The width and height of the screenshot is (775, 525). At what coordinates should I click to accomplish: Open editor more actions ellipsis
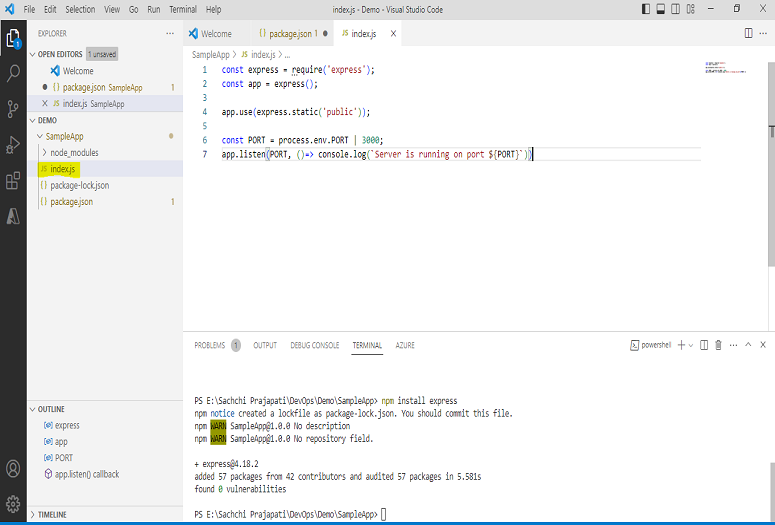click(x=763, y=33)
